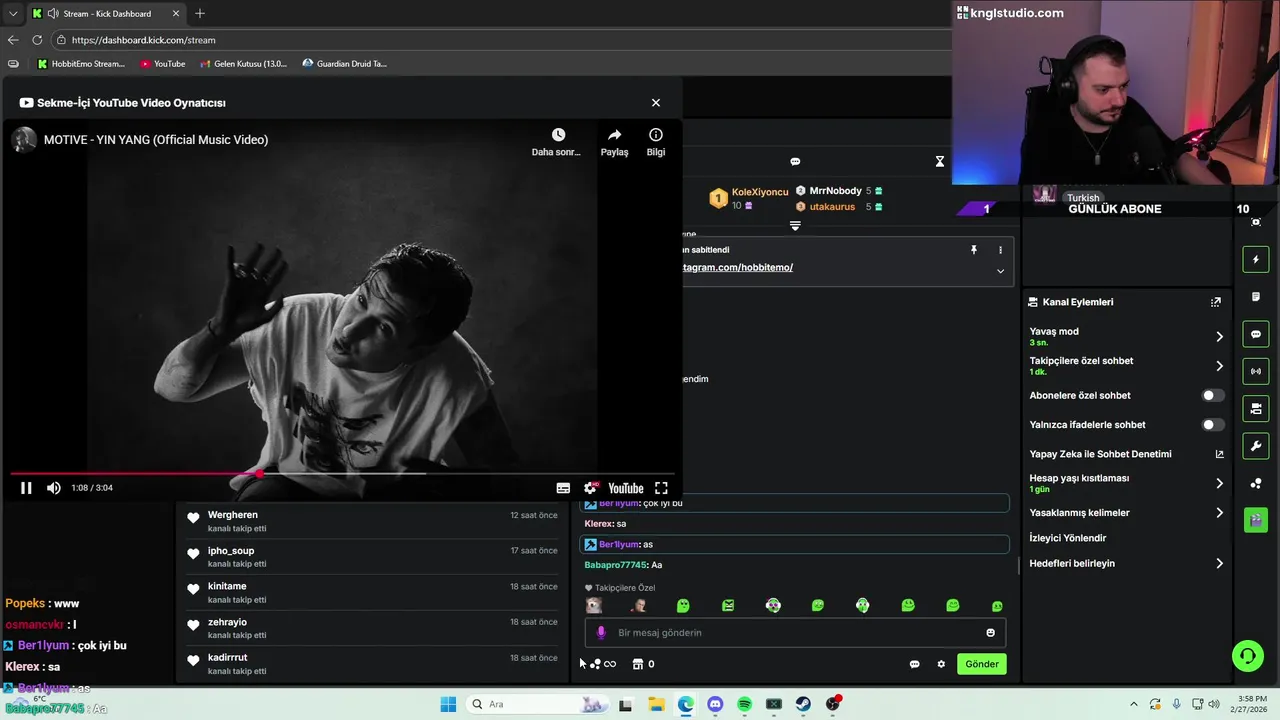Click the wrench sidebar icon

1256,445
